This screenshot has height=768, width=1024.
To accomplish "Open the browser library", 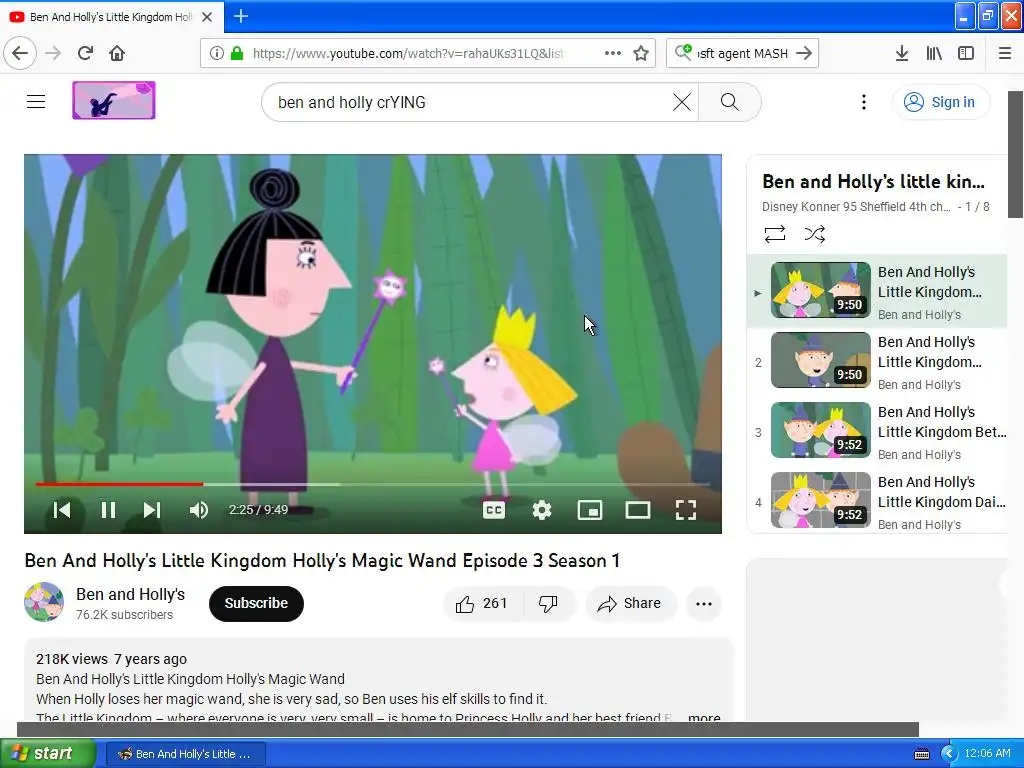I will 934,53.
